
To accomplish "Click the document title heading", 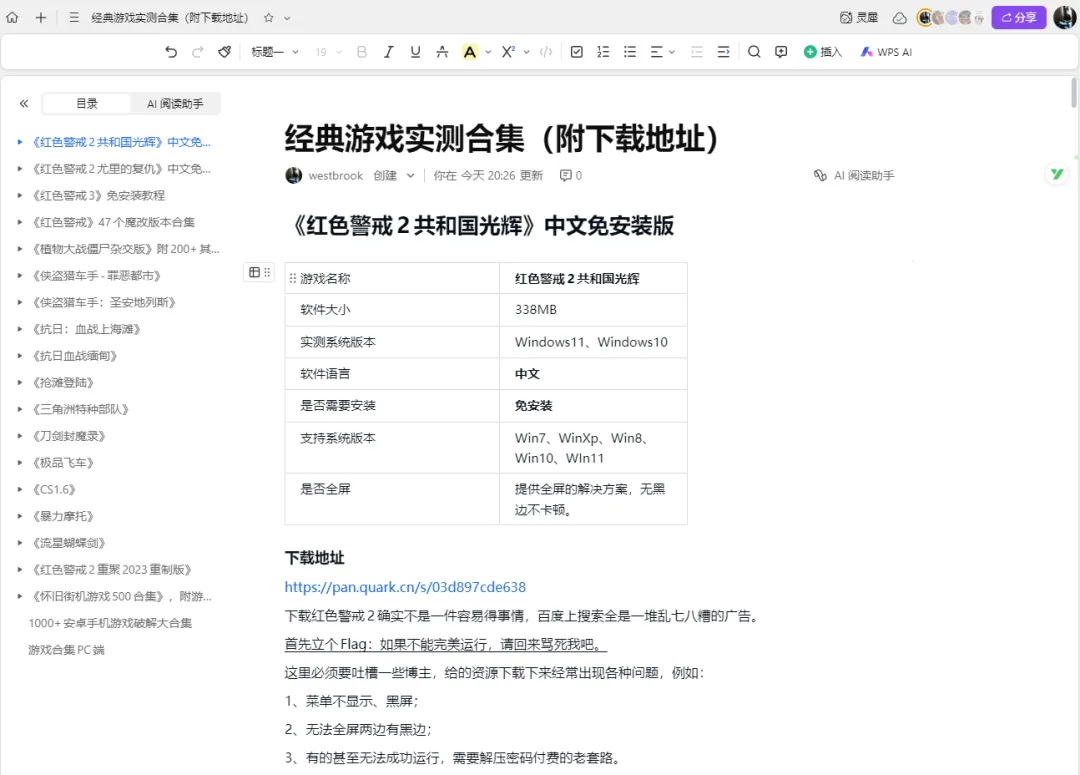I will pyautogui.click(x=501, y=138).
